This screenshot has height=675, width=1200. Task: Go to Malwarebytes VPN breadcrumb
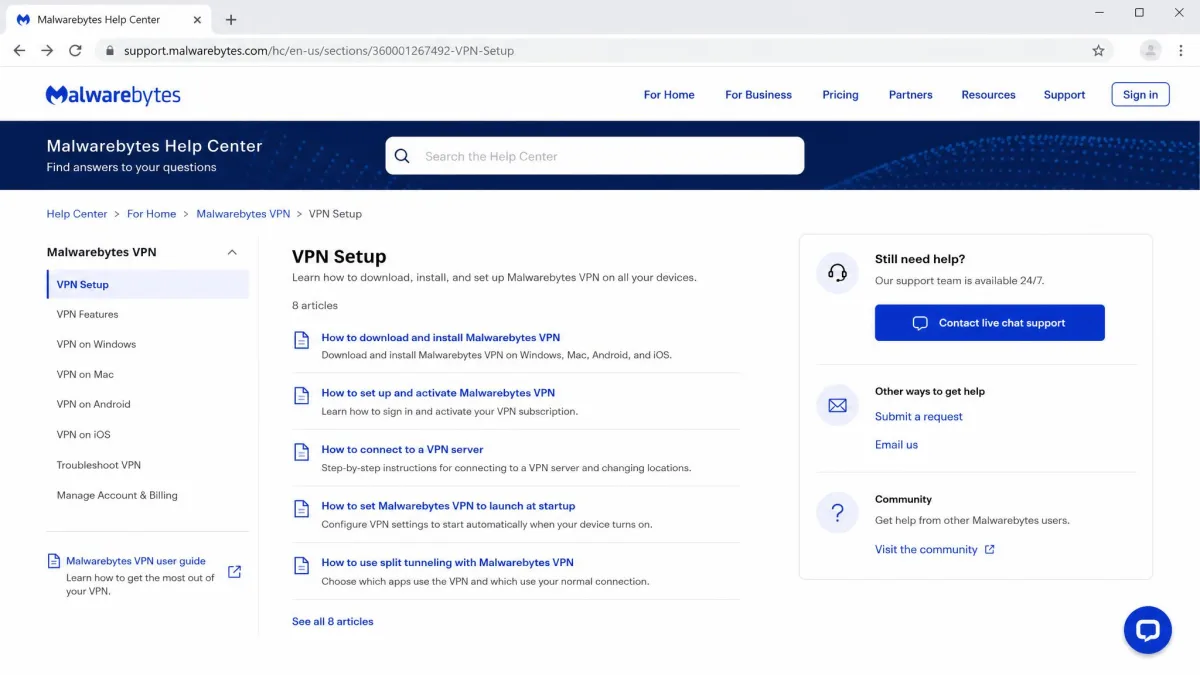(x=243, y=214)
